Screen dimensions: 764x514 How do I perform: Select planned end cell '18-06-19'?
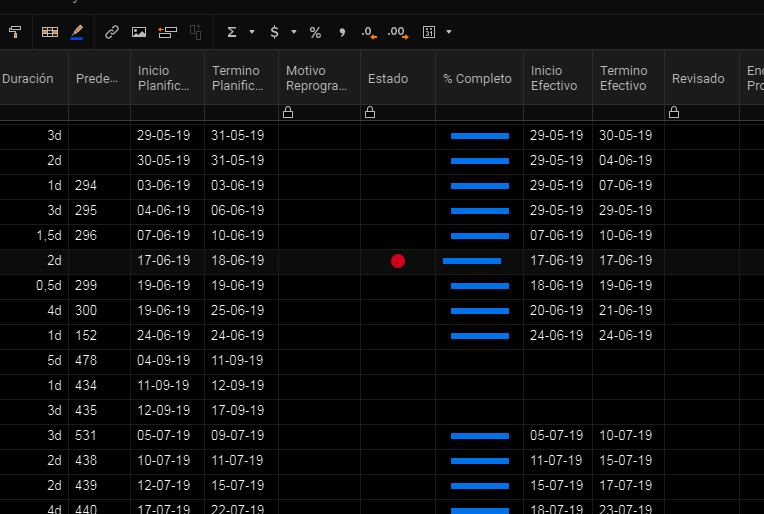coord(241,261)
